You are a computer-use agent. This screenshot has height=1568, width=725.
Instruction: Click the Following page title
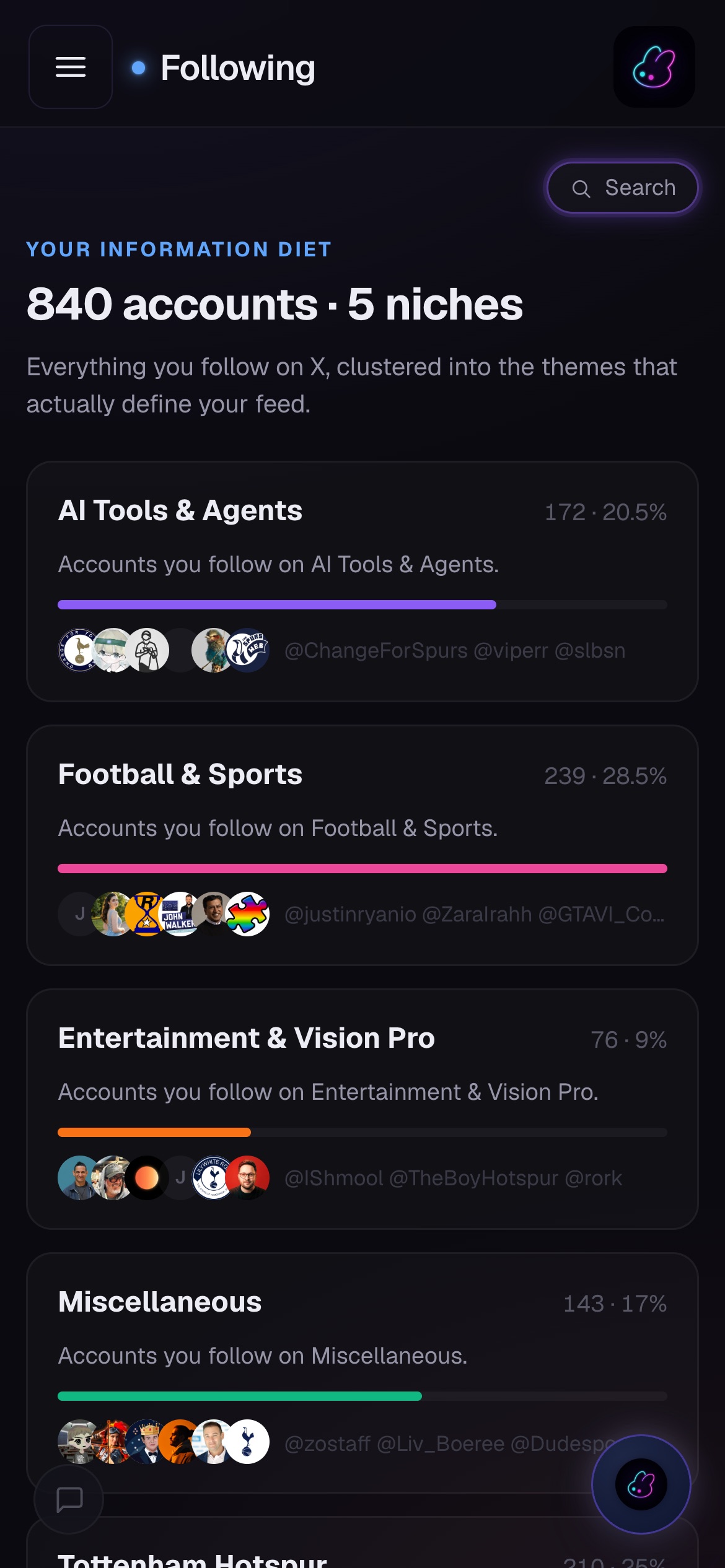point(238,68)
